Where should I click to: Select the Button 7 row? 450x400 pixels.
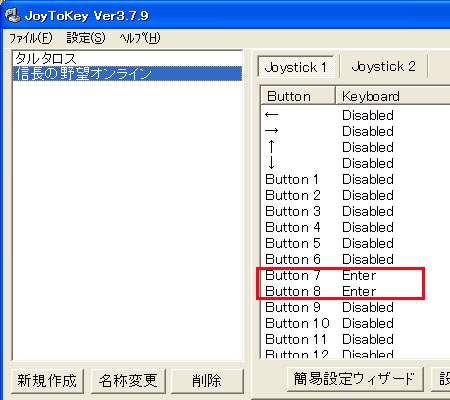pos(355,275)
